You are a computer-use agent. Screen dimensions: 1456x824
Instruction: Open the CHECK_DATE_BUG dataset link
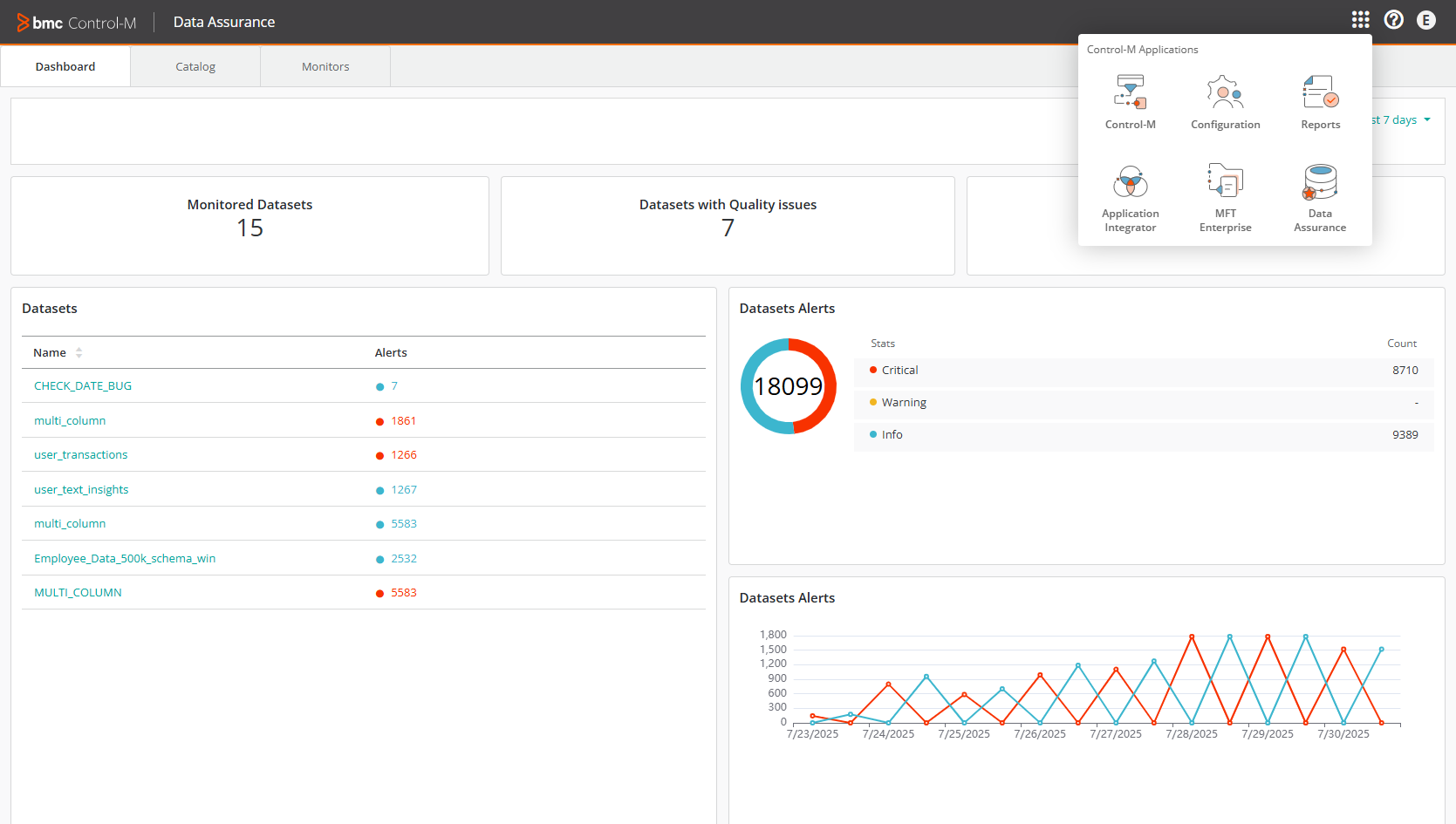83,386
